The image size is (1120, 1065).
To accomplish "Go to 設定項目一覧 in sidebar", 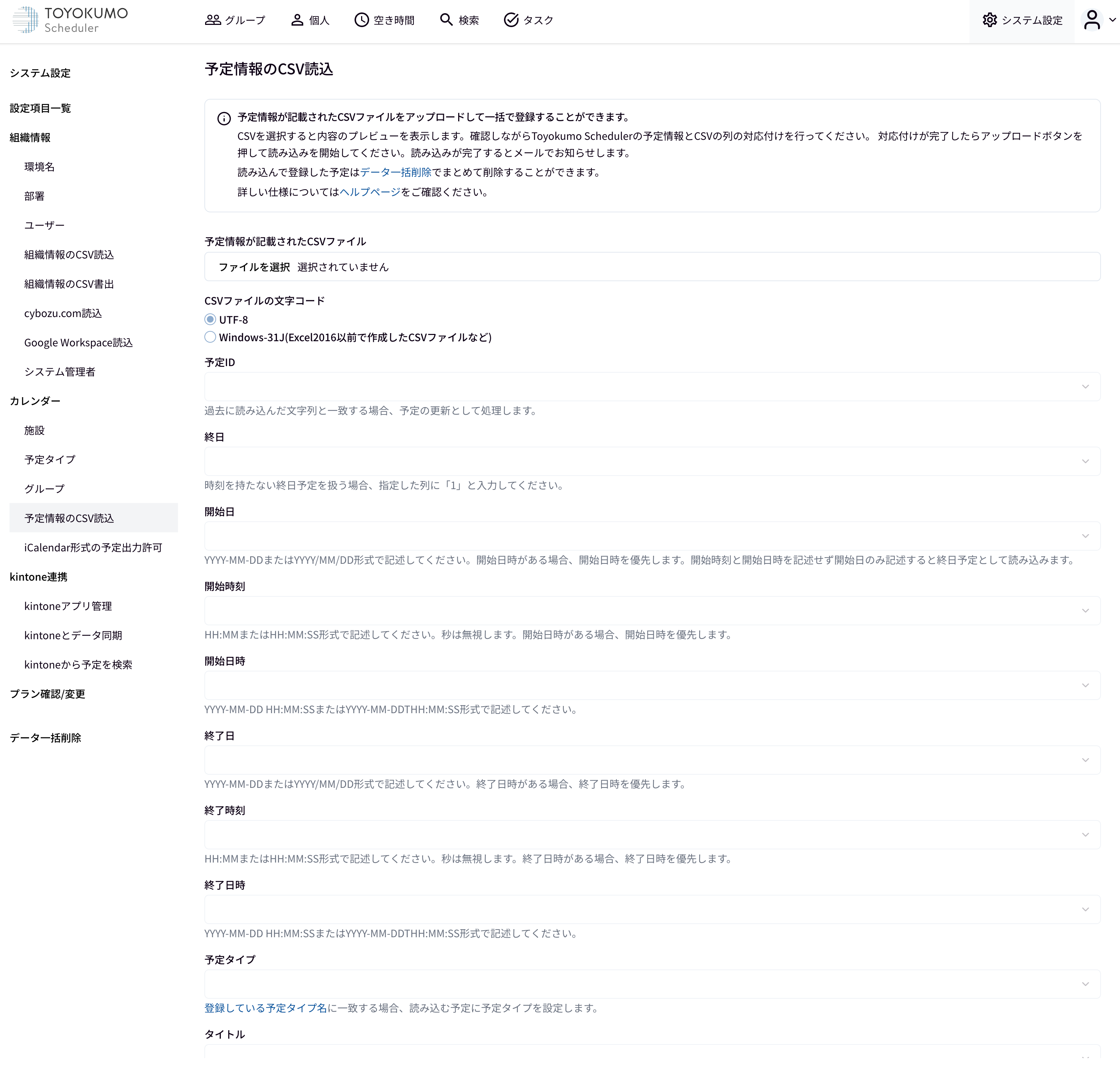I will tap(40, 108).
